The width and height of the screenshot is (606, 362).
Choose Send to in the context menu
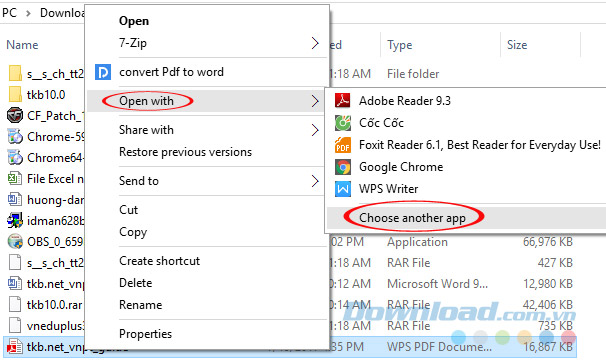click(x=139, y=181)
